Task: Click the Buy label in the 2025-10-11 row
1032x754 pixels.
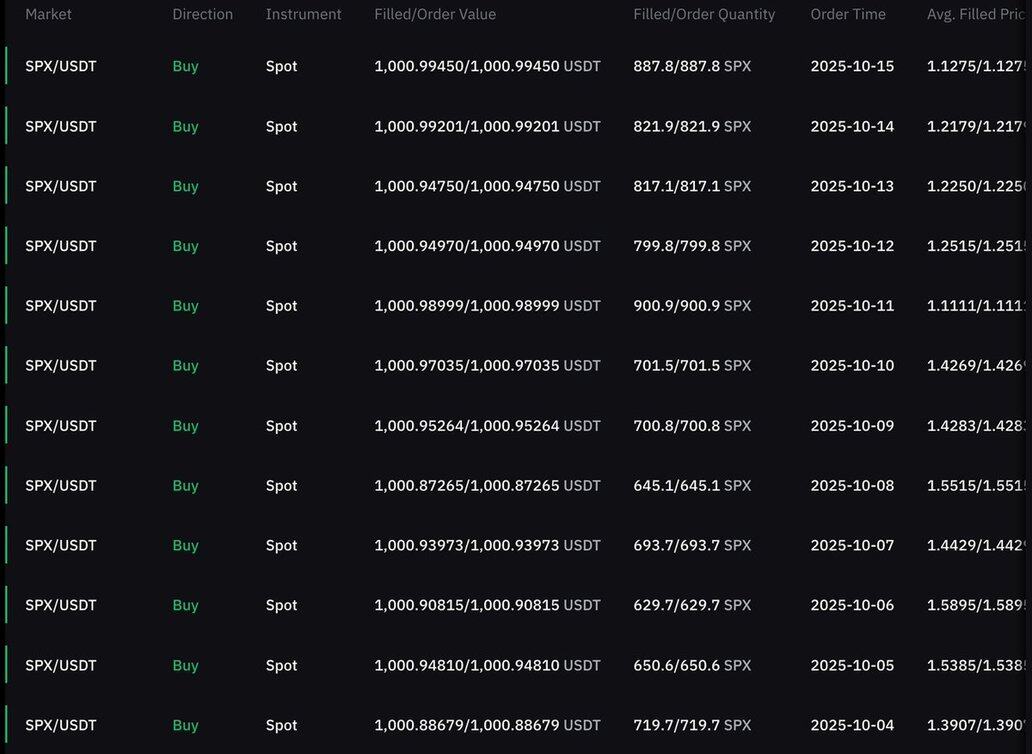Action: pos(185,306)
